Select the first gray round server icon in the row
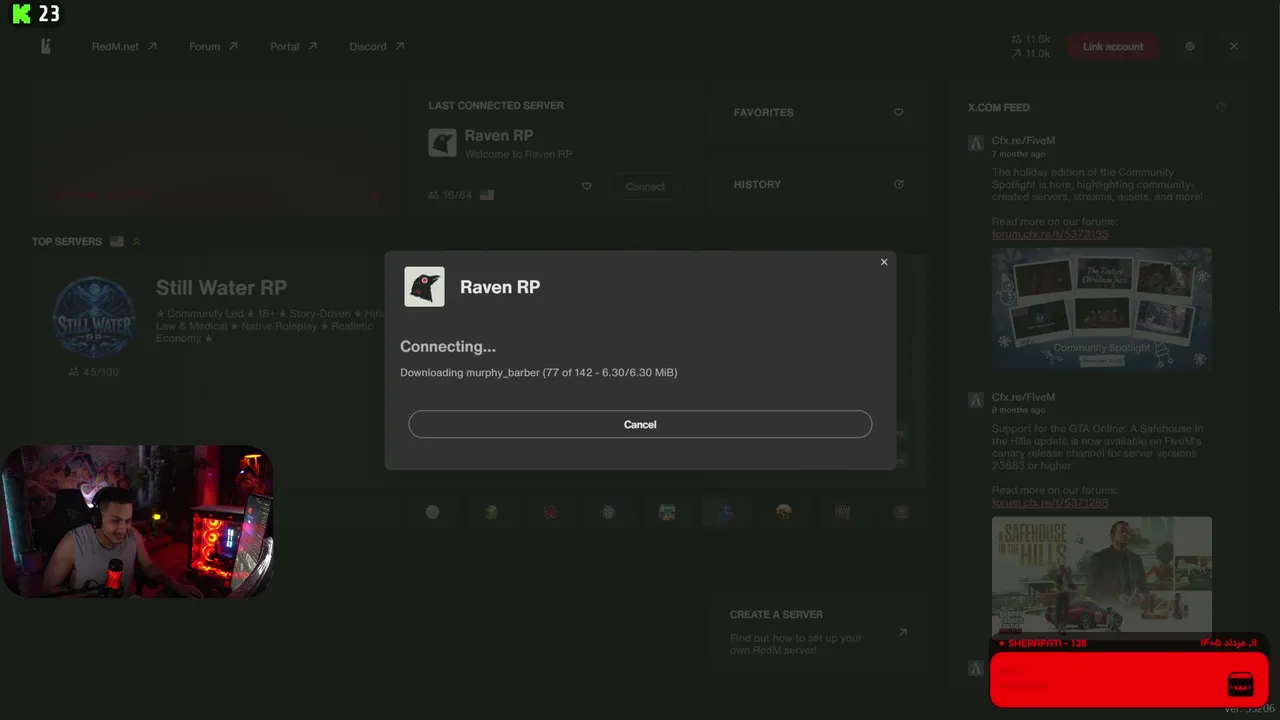This screenshot has height=720, width=1280. 432,512
